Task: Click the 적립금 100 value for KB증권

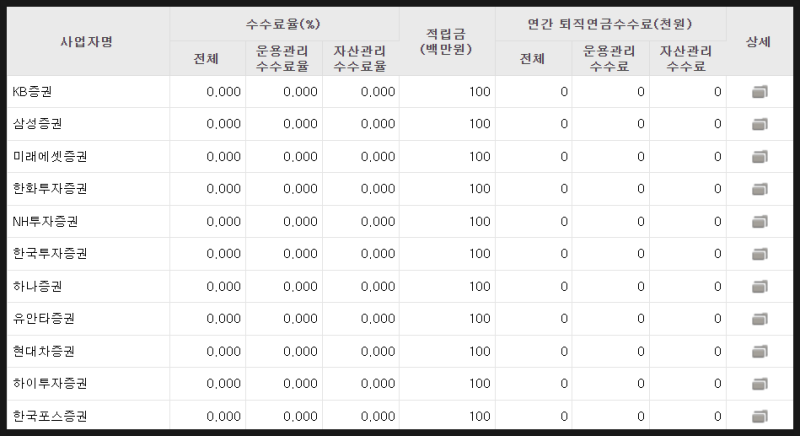Action: coord(480,92)
